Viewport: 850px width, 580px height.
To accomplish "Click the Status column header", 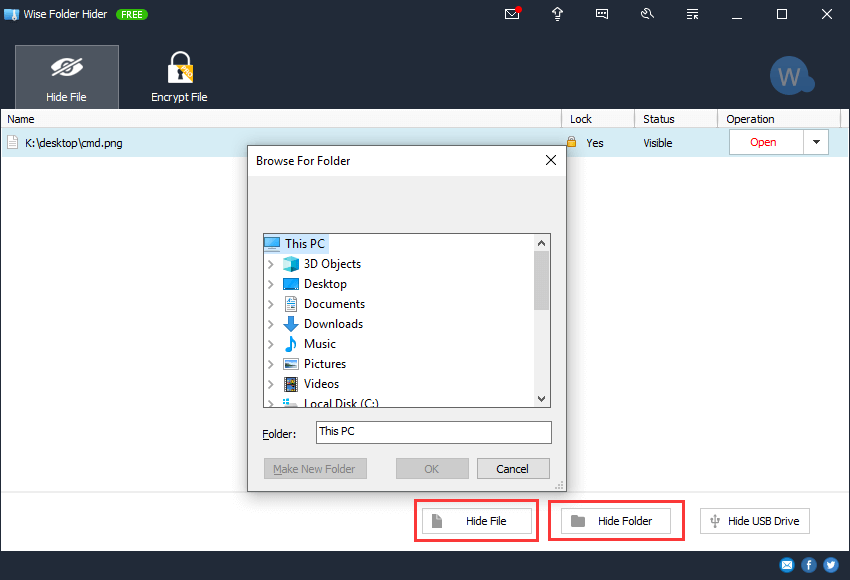I will [676, 119].
